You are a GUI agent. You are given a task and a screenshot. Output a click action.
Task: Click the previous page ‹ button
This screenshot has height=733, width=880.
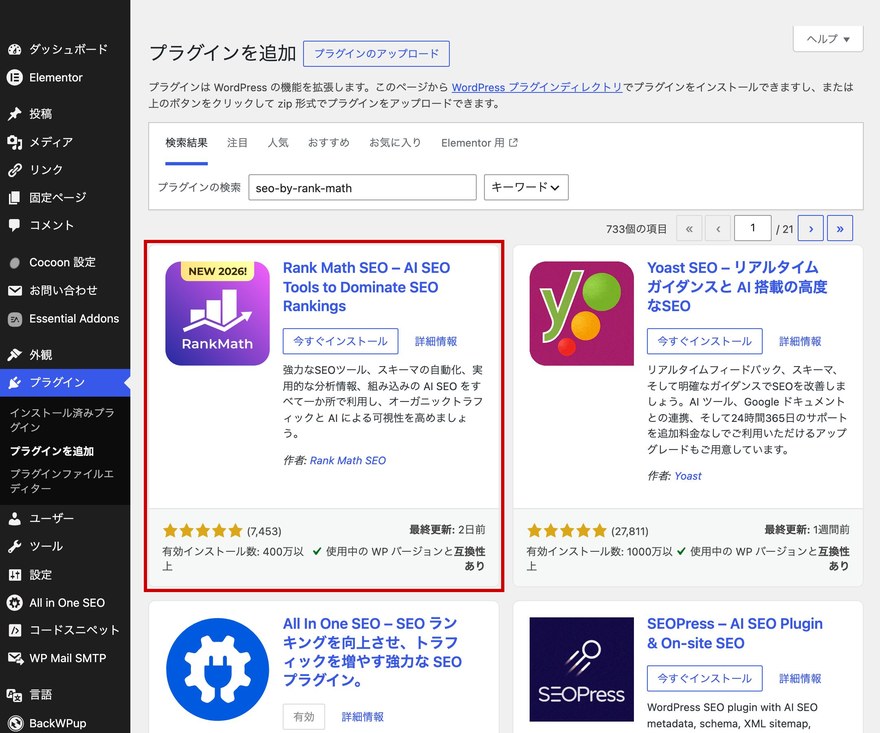tap(718, 228)
